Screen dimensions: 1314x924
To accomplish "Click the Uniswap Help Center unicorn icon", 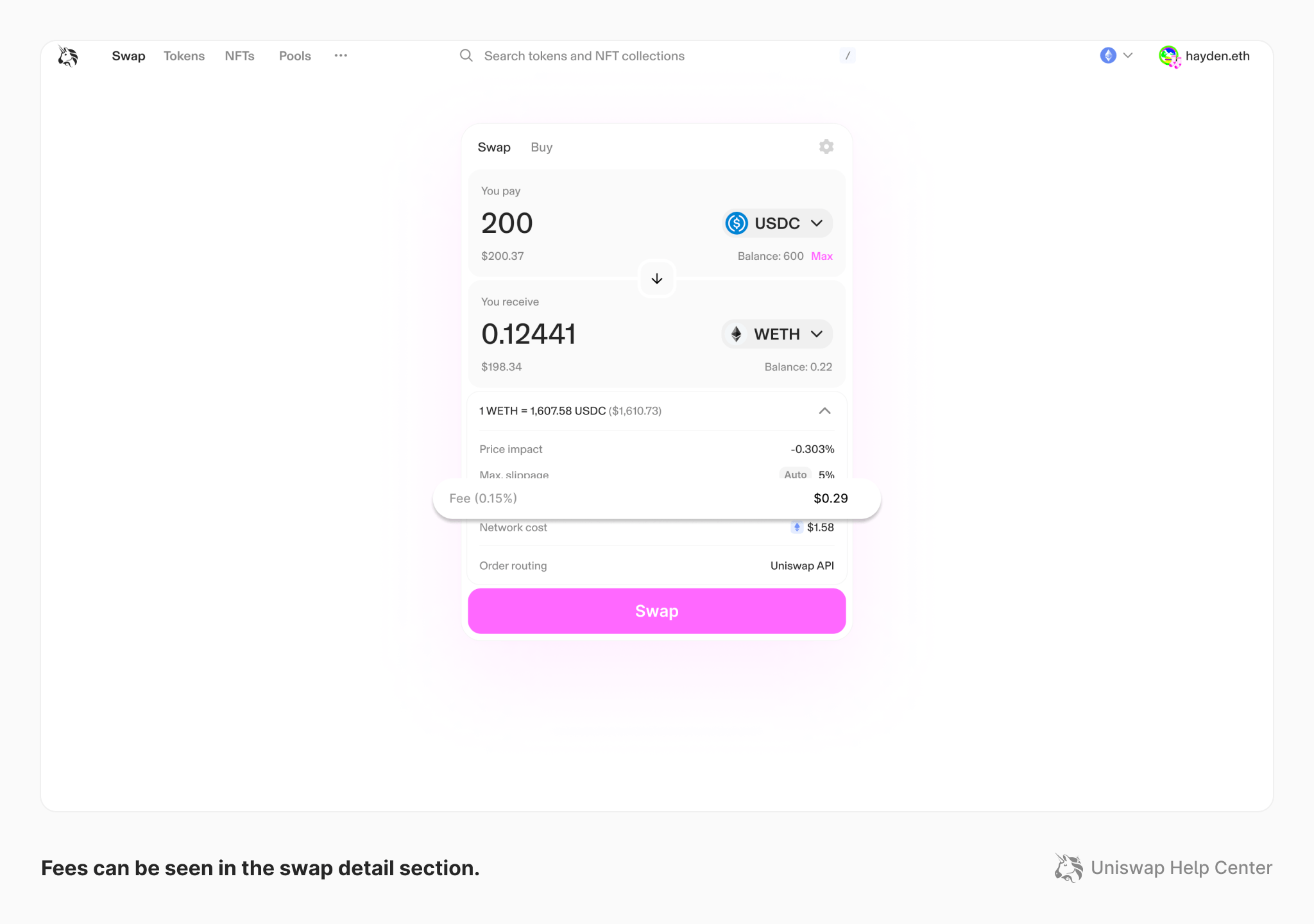I will coord(1068,868).
